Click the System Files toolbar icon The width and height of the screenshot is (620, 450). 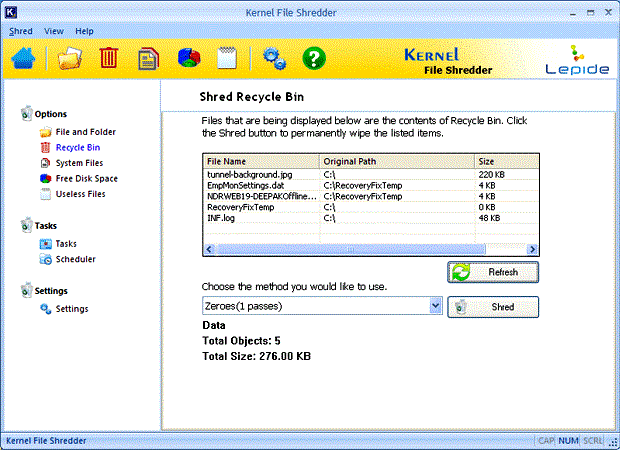click(148, 59)
